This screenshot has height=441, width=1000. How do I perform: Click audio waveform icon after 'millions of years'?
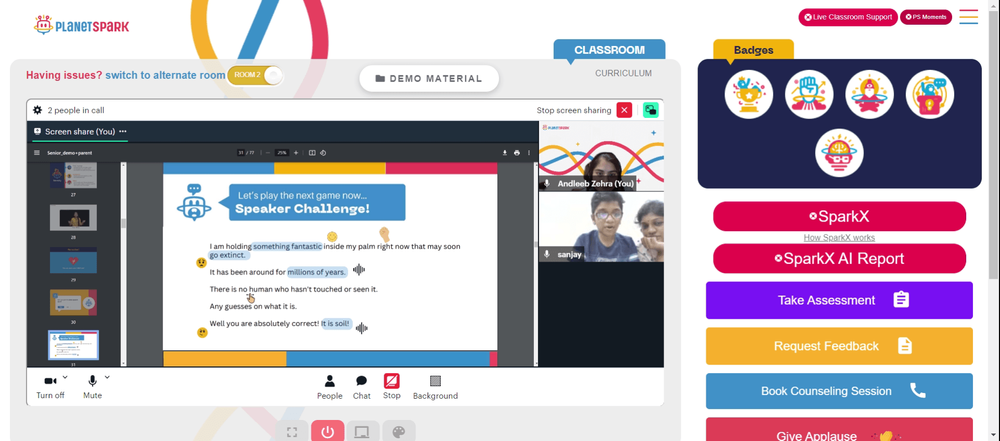359,270
